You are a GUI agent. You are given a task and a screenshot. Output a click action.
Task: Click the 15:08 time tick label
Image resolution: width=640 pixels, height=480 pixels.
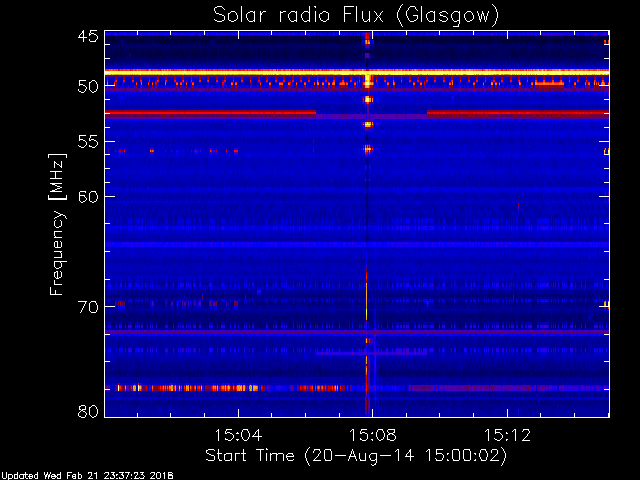click(372, 435)
